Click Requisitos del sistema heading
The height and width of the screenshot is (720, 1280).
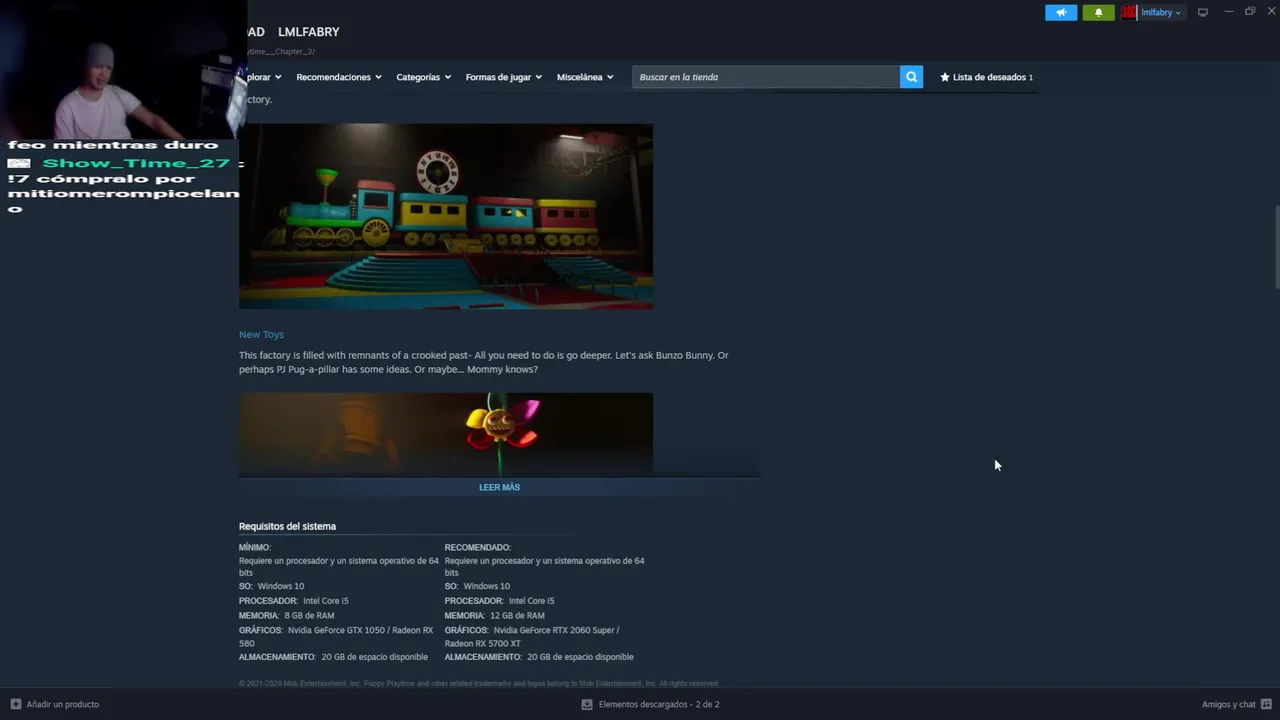pos(287,526)
